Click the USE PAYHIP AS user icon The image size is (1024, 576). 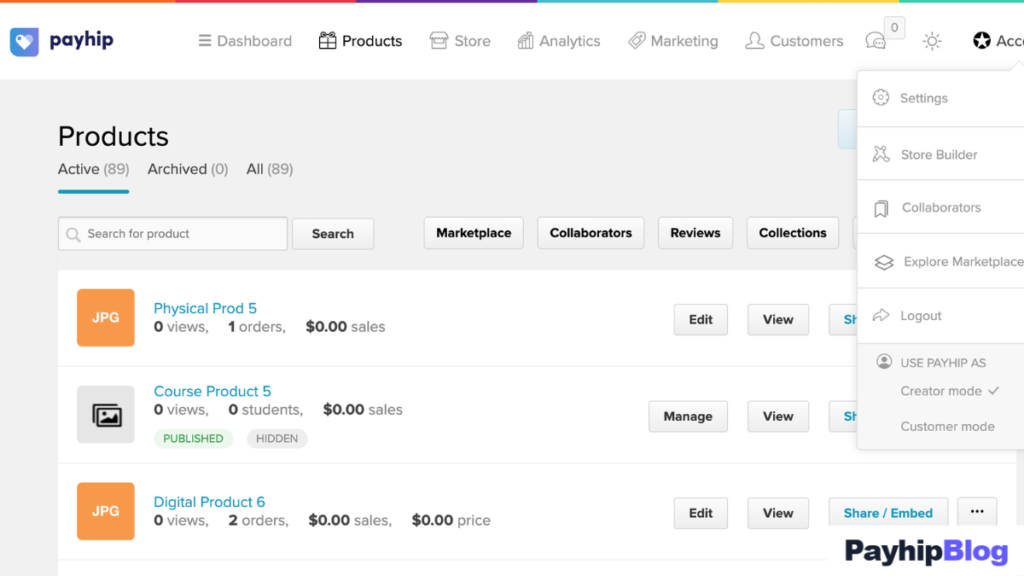point(884,362)
